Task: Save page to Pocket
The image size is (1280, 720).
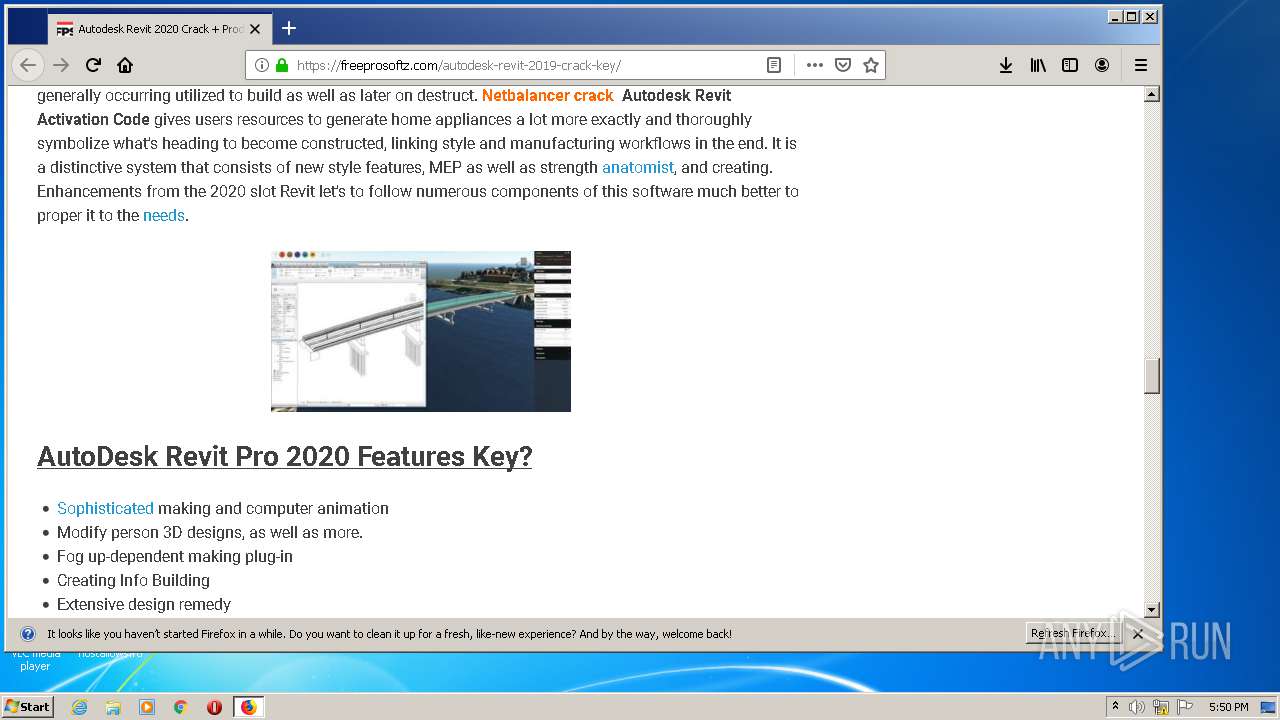Action: coord(843,65)
